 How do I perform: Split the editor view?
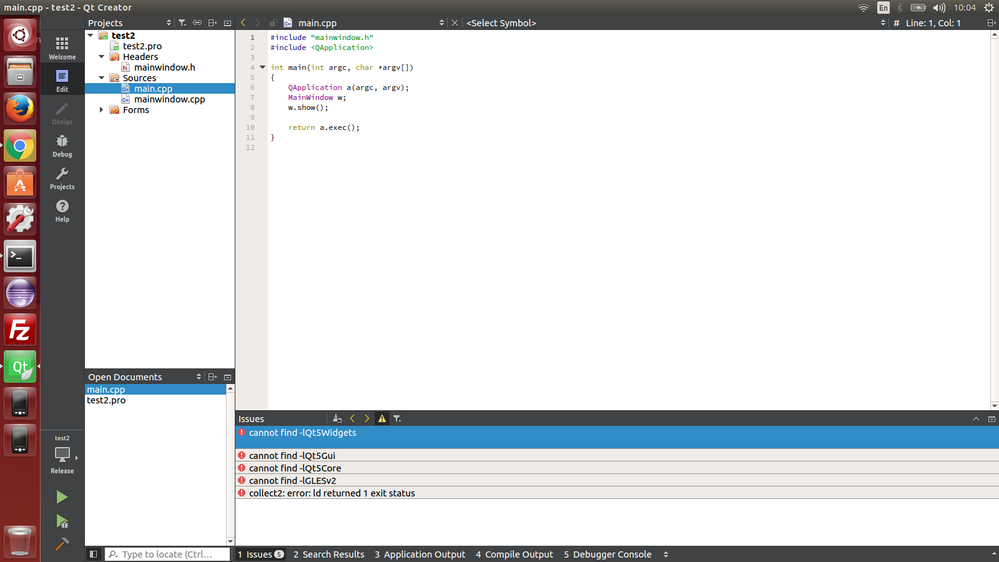pyautogui.click(x=991, y=23)
